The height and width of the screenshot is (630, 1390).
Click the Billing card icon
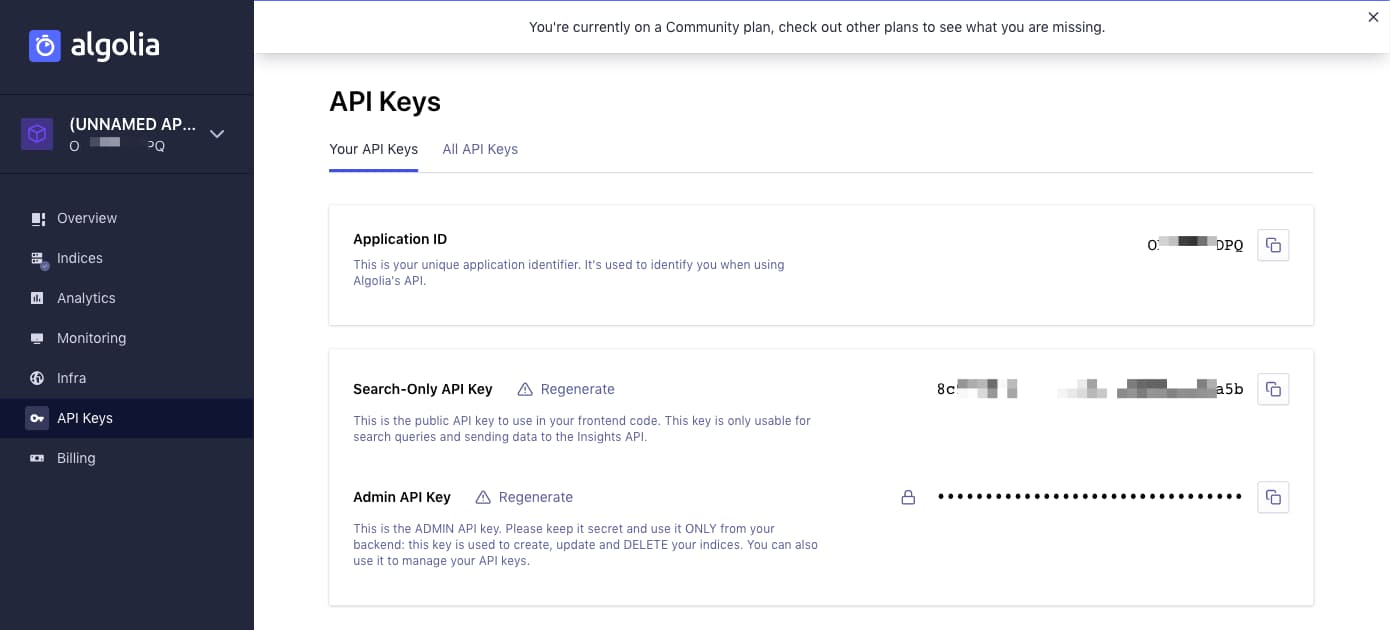(x=38, y=457)
